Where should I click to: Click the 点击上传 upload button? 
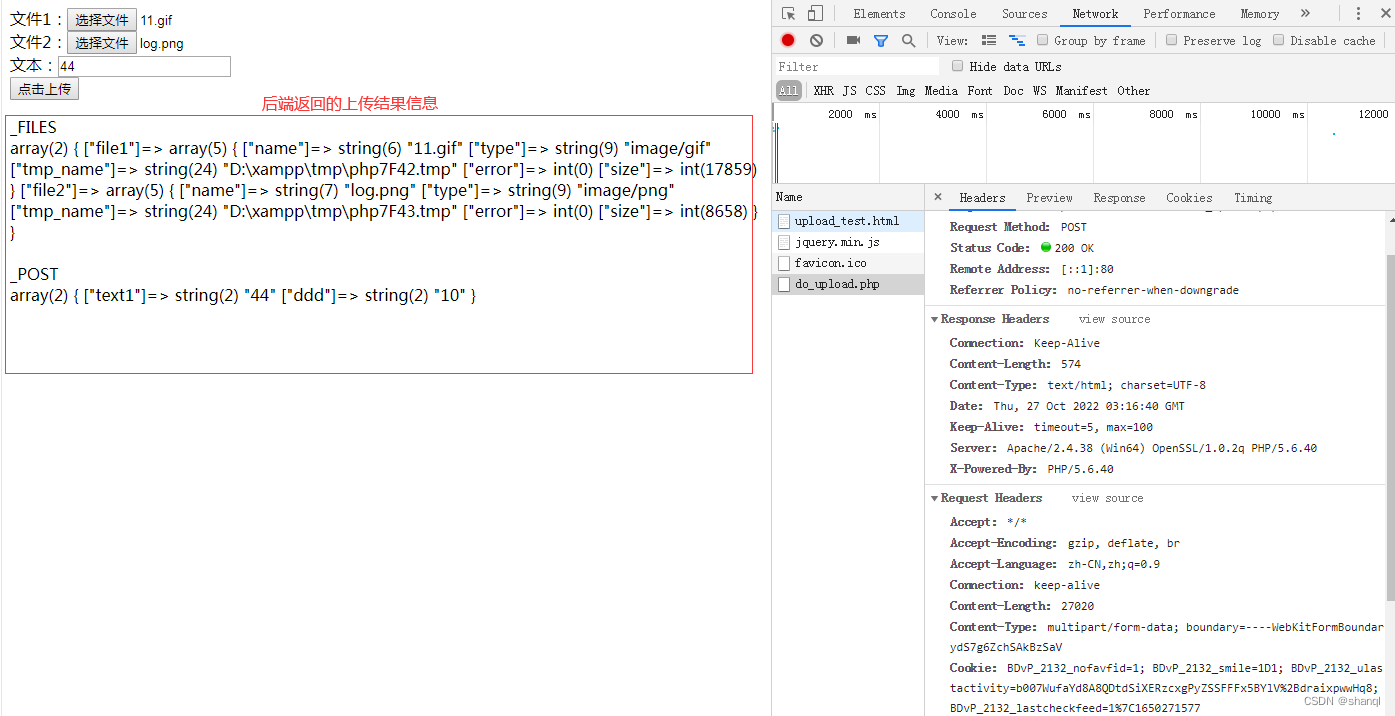[x=44, y=89]
